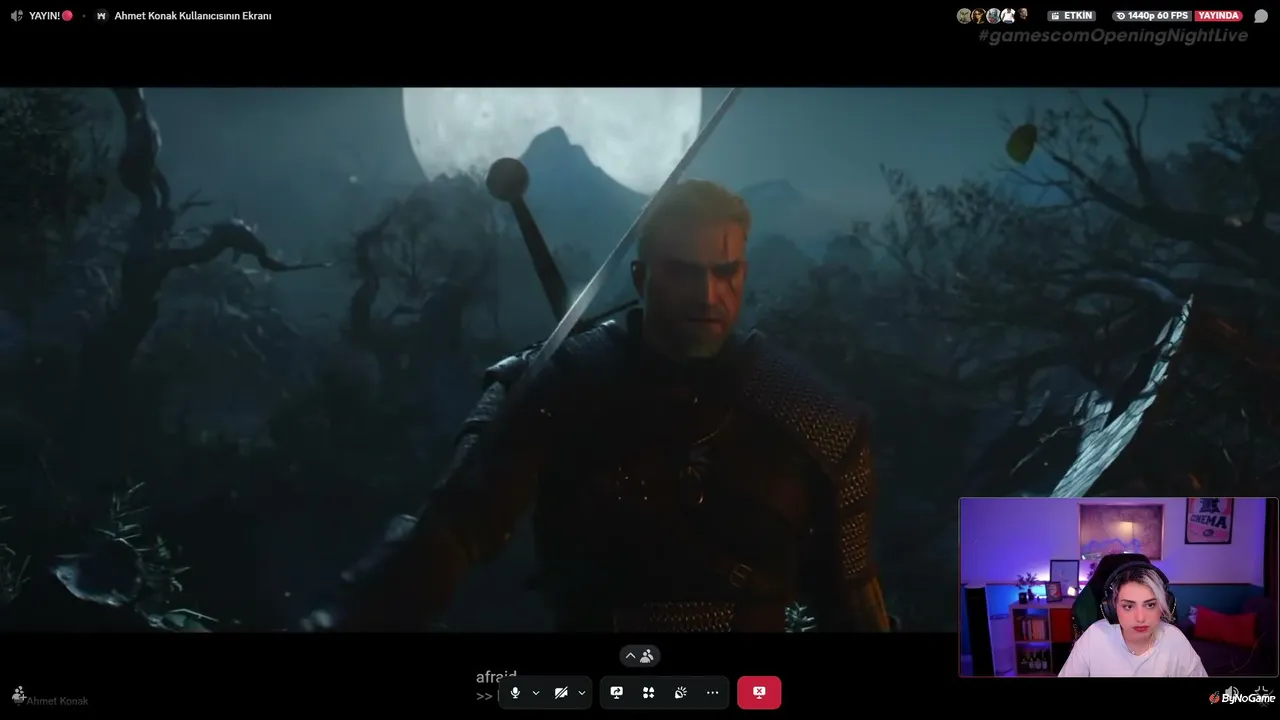This screenshot has width=1280, height=720.
Task: Click the speaker icon beside YAYIN!
Action: (x=17, y=16)
